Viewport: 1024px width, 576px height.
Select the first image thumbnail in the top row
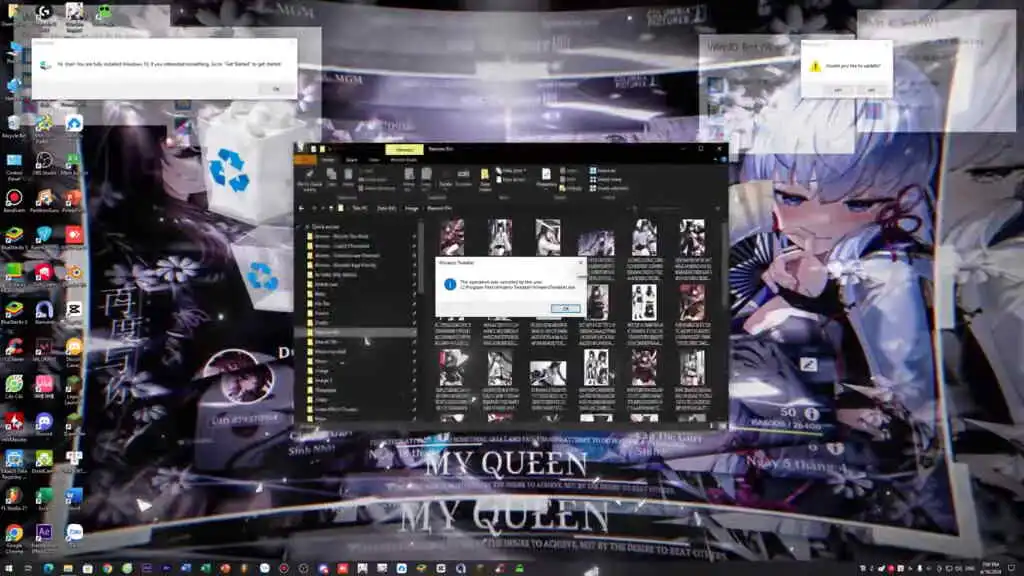pyautogui.click(x=452, y=236)
